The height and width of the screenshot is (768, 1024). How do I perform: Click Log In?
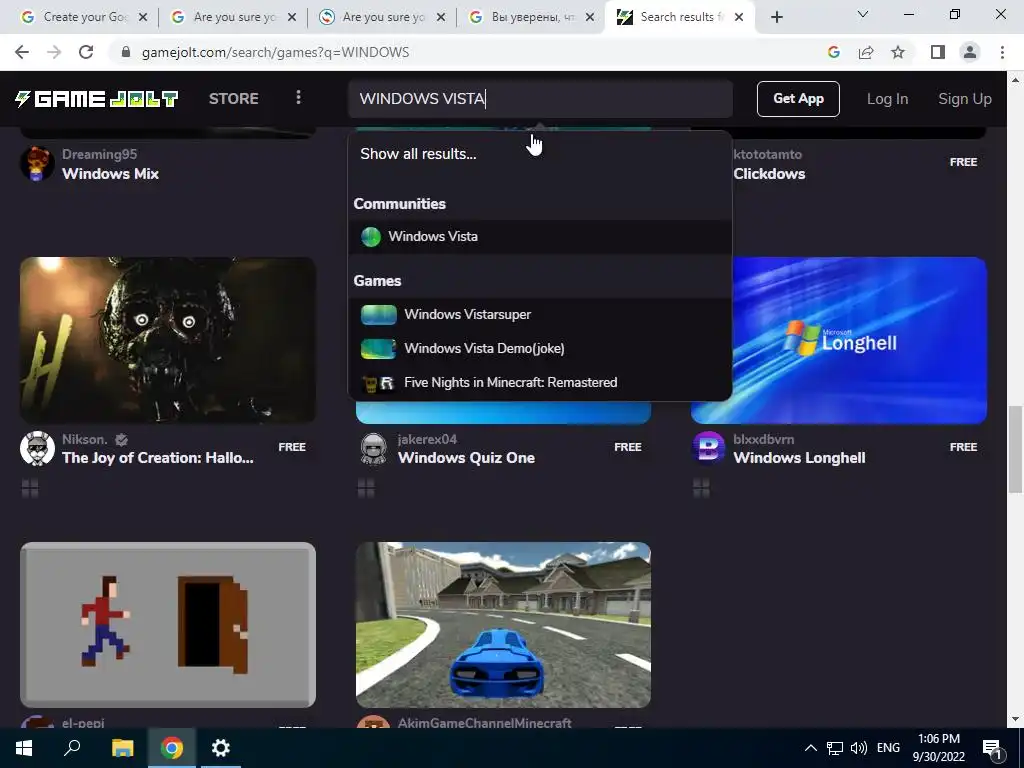coord(887,99)
